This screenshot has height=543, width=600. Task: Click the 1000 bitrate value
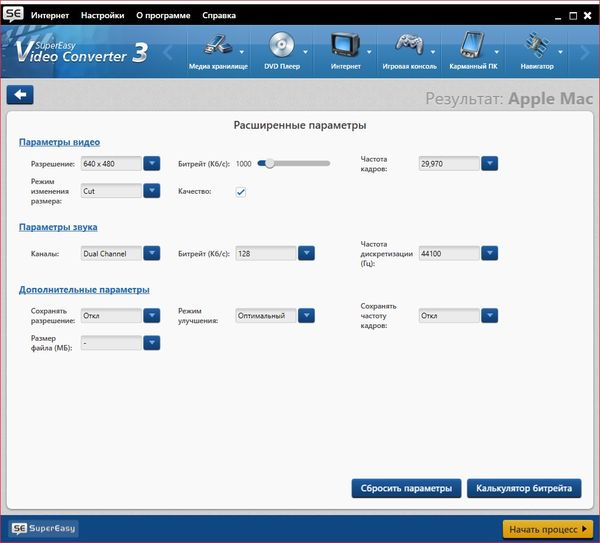pos(243,164)
